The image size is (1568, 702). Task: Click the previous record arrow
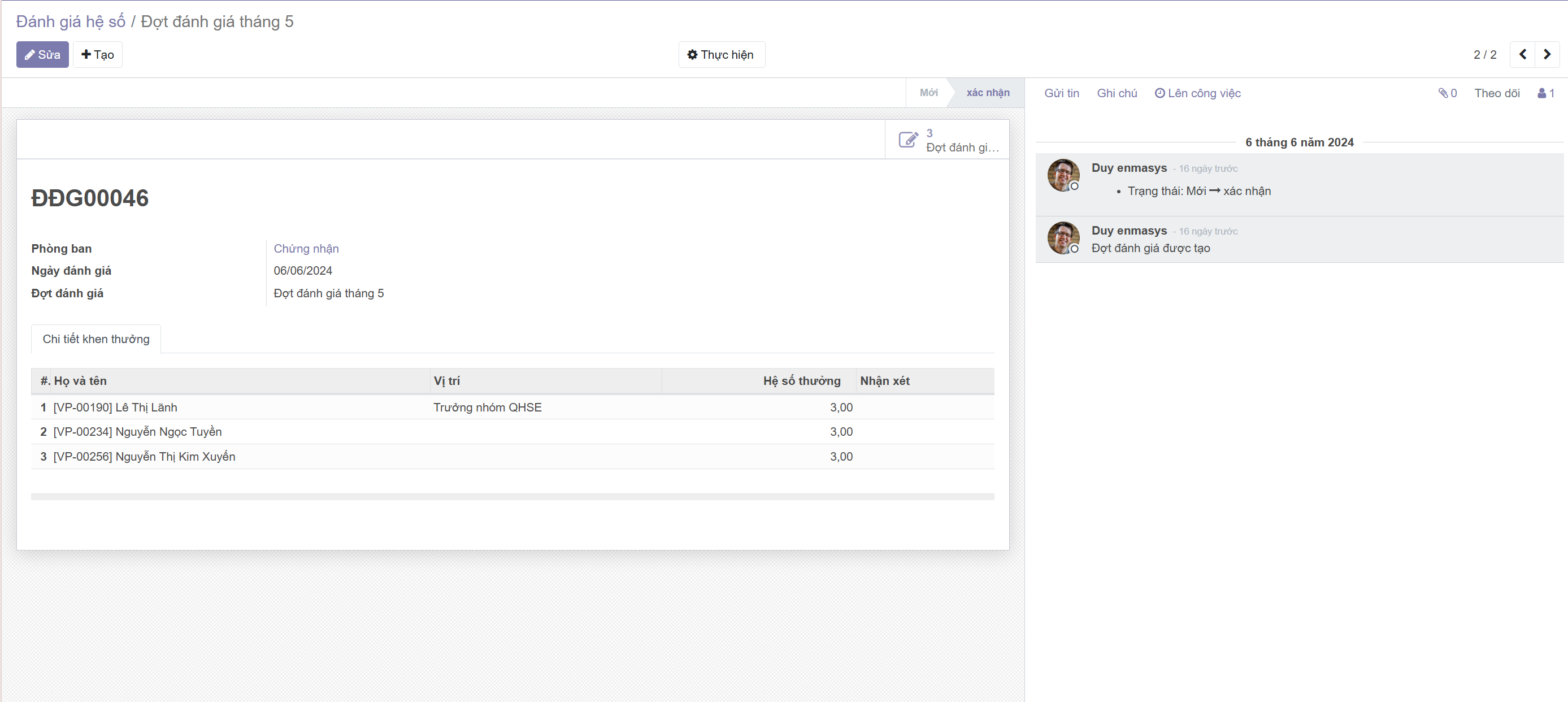1522,55
